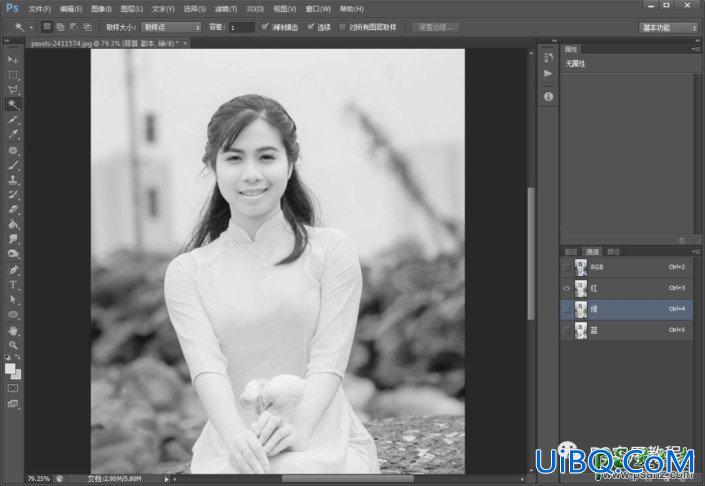
Task: Select the Blue (蓝) channel row
Action: (x=626, y=330)
